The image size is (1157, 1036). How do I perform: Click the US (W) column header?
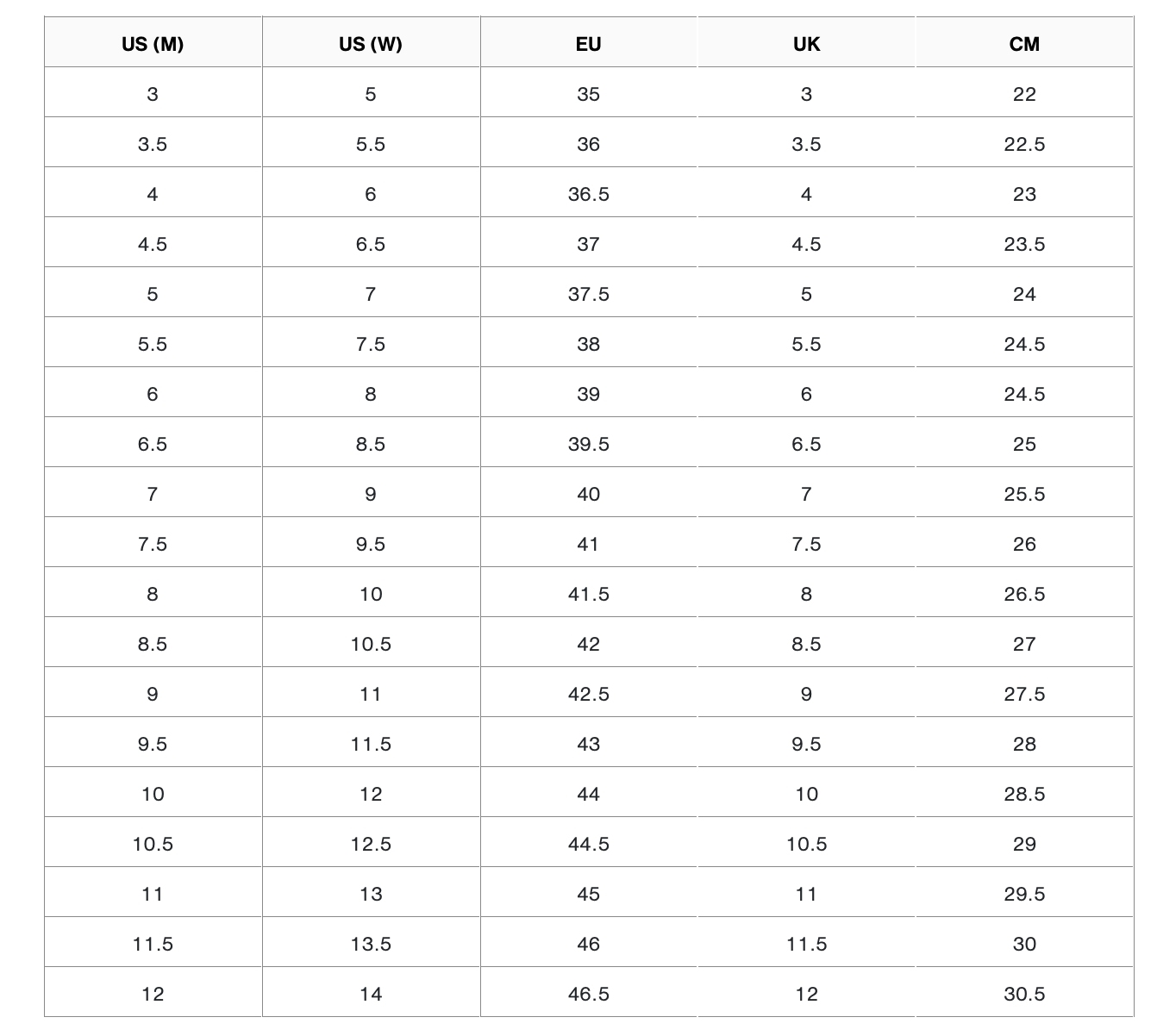click(x=371, y=44)
